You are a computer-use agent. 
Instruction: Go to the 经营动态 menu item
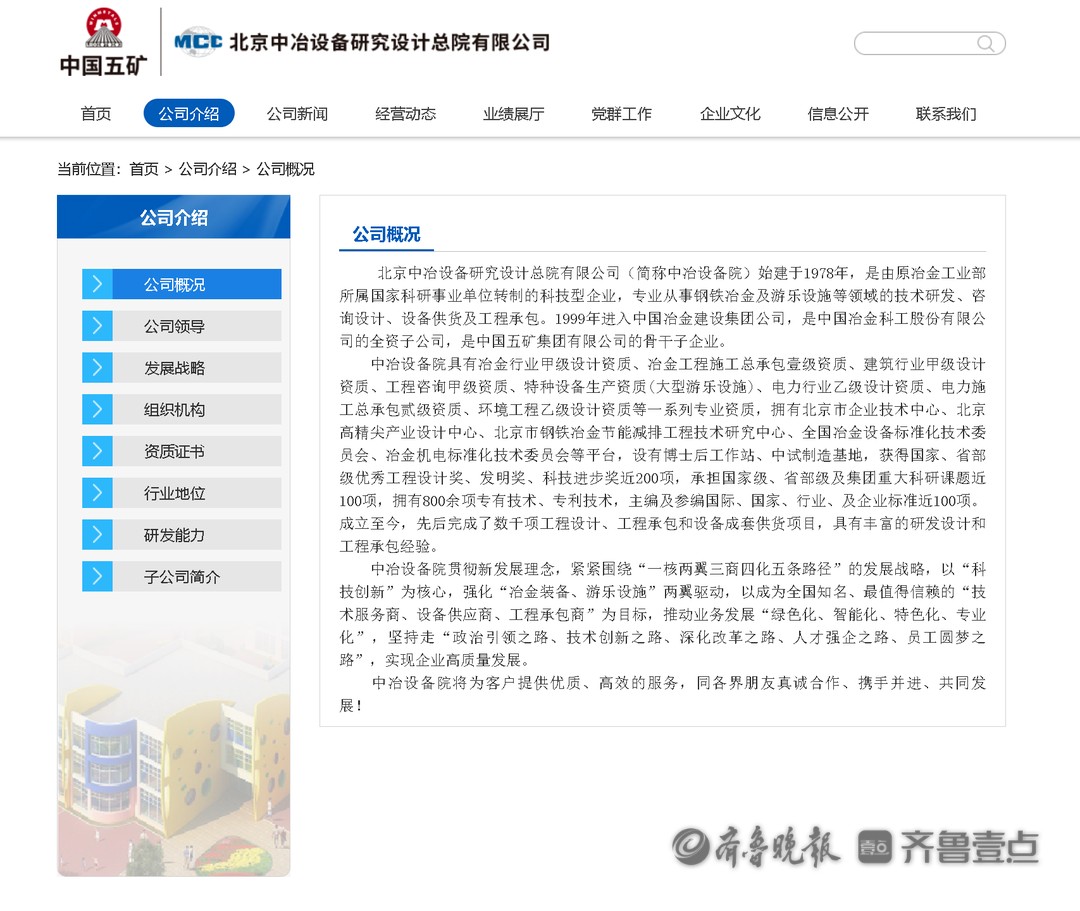click(x=405, y=114)
